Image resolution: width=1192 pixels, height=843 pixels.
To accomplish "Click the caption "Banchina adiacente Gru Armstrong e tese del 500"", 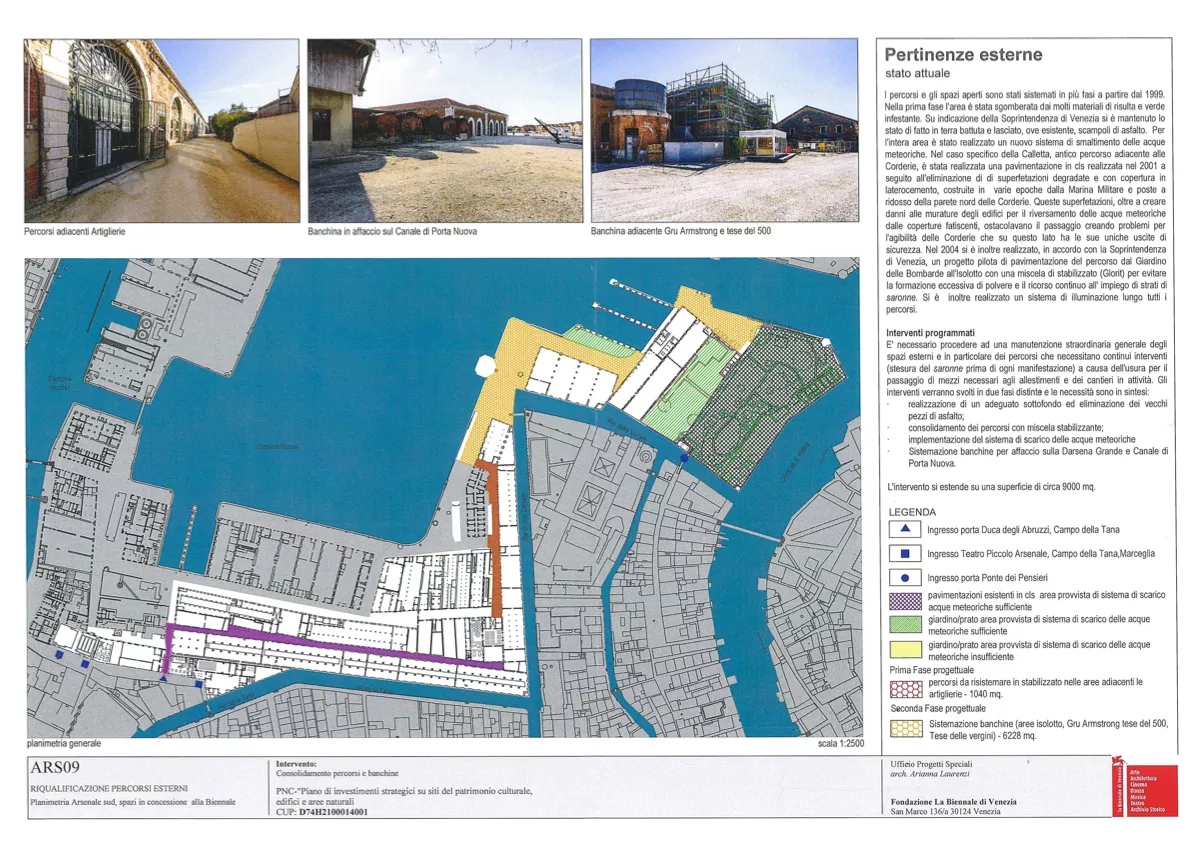I will 681,231.
